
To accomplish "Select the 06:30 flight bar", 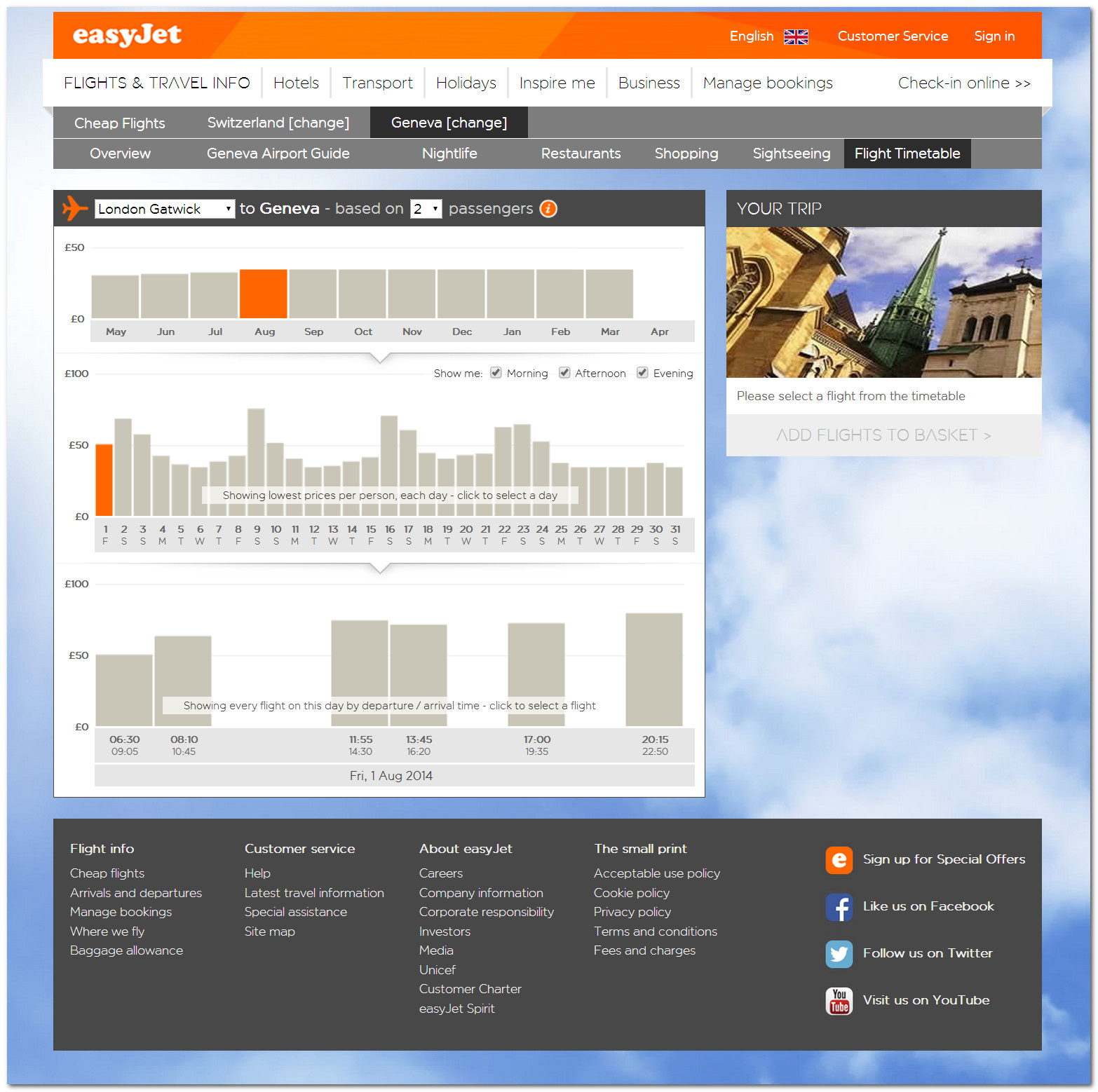I will (124, 690).
